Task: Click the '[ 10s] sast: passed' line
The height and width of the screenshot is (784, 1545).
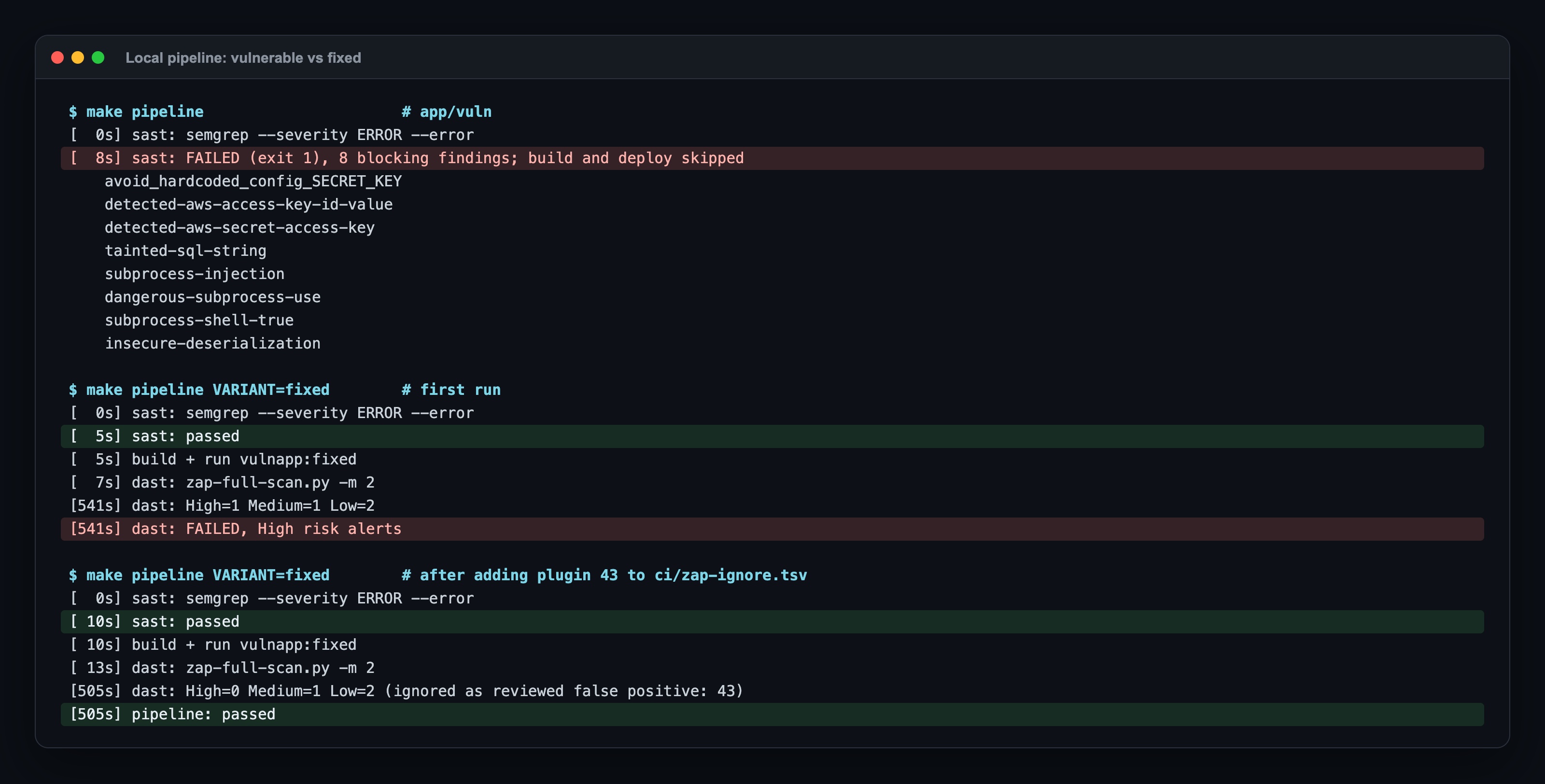Action: (772, 622)
